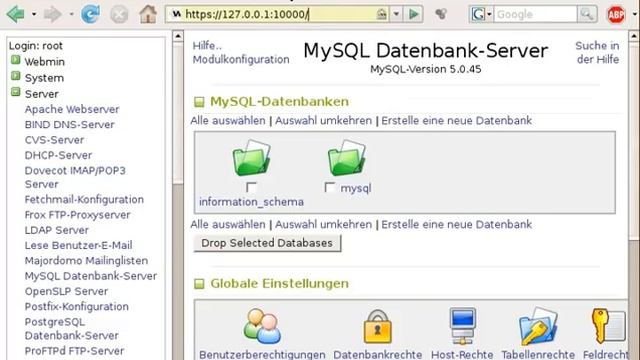Open LDAP Server module

[57, 230]
